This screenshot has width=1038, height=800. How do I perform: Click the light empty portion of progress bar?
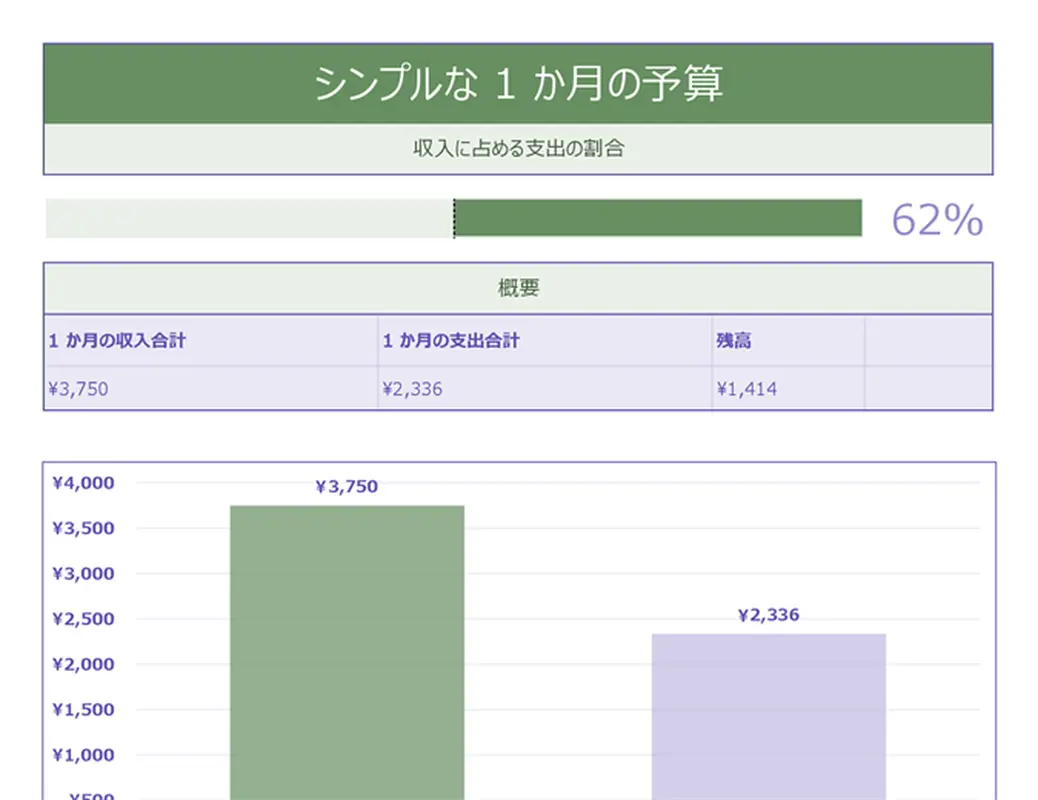[249, 218]
